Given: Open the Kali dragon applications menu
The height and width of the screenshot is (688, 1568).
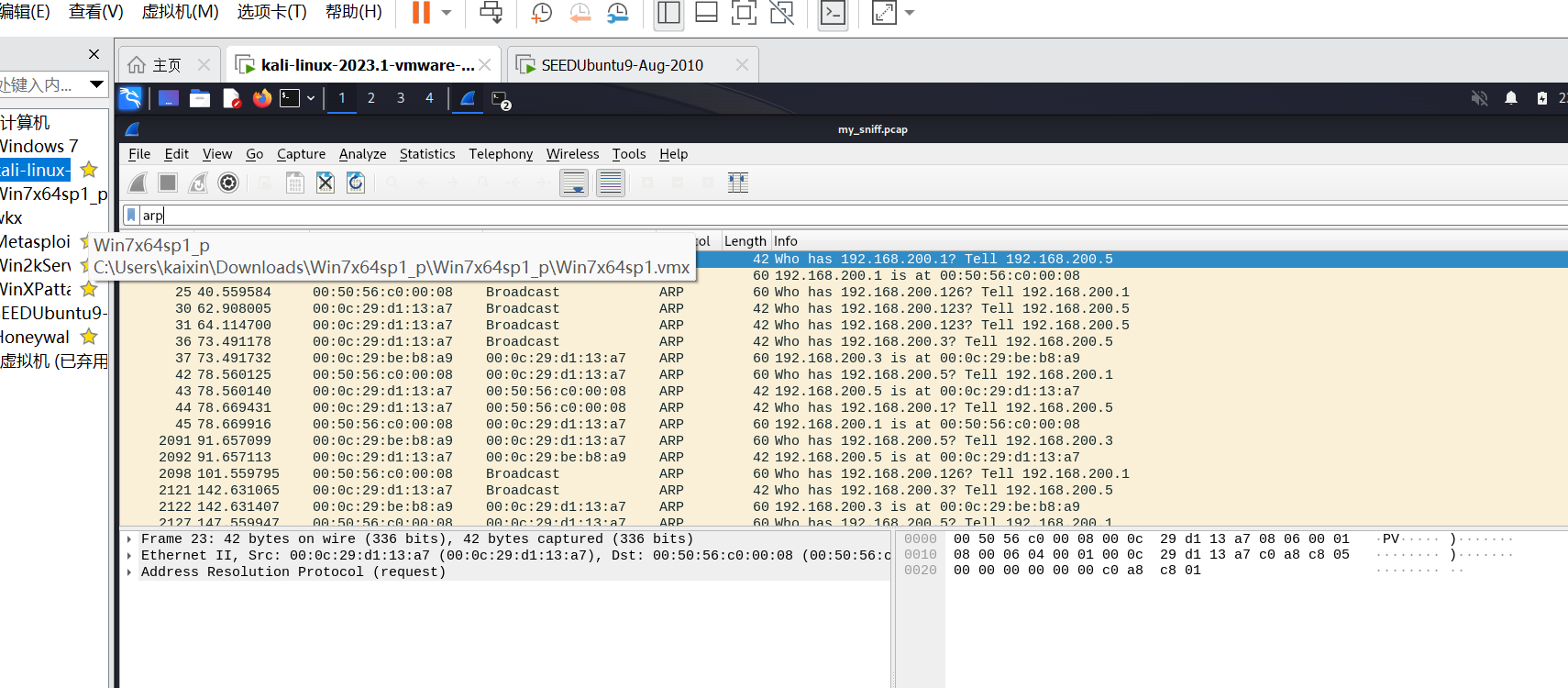Looking at the screenshot, I should click(130, 98).
